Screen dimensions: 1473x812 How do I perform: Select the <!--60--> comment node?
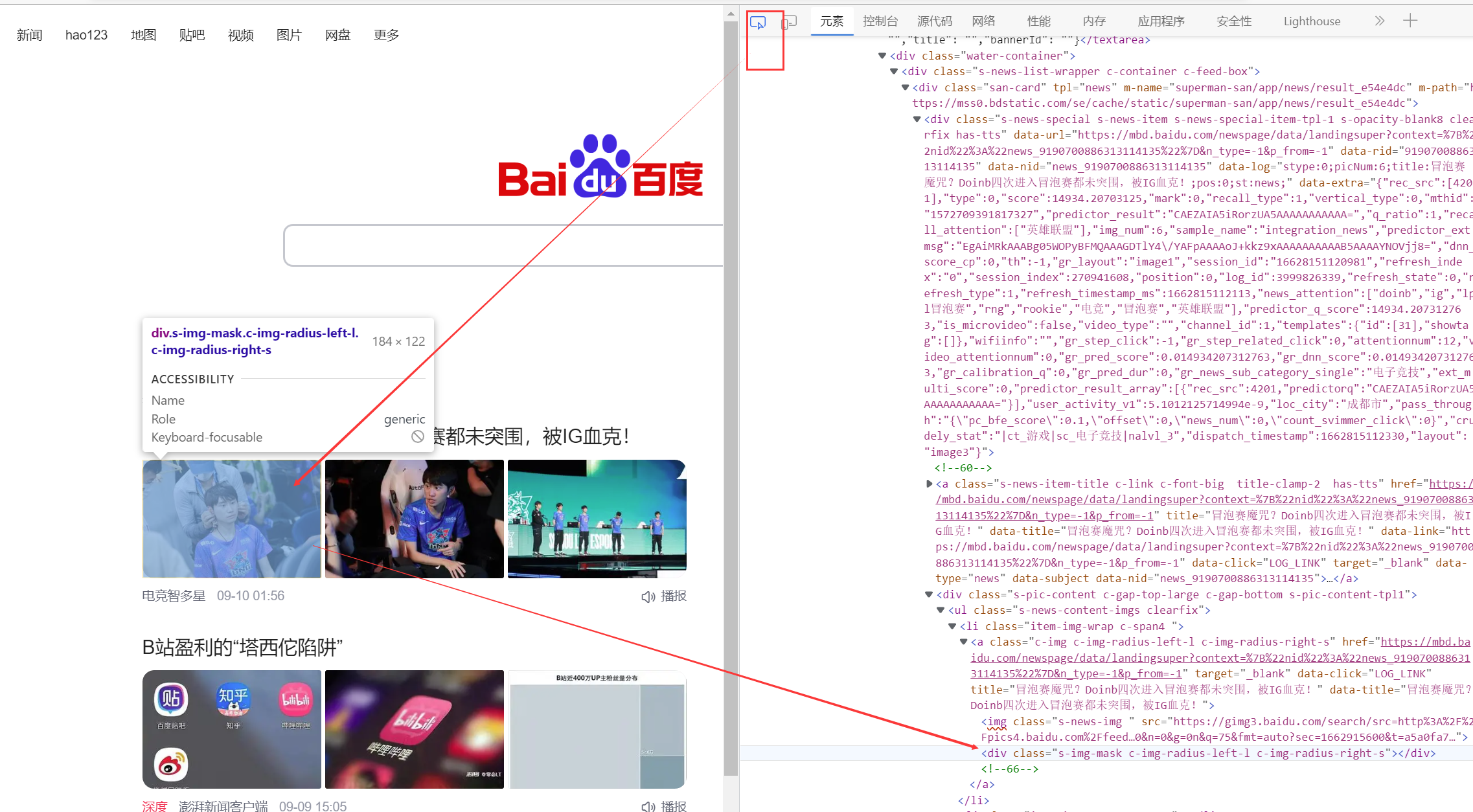tap(963, 468)
